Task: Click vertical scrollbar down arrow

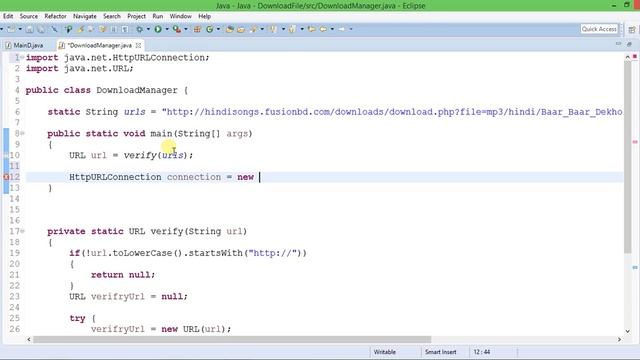Action: [x=628, y=331]
